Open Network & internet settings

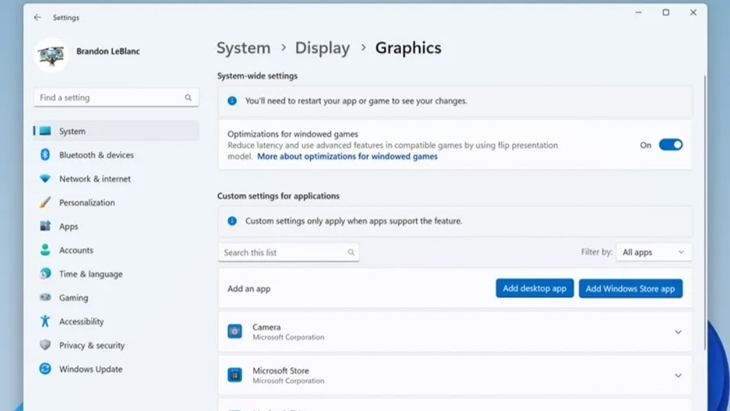95,179
